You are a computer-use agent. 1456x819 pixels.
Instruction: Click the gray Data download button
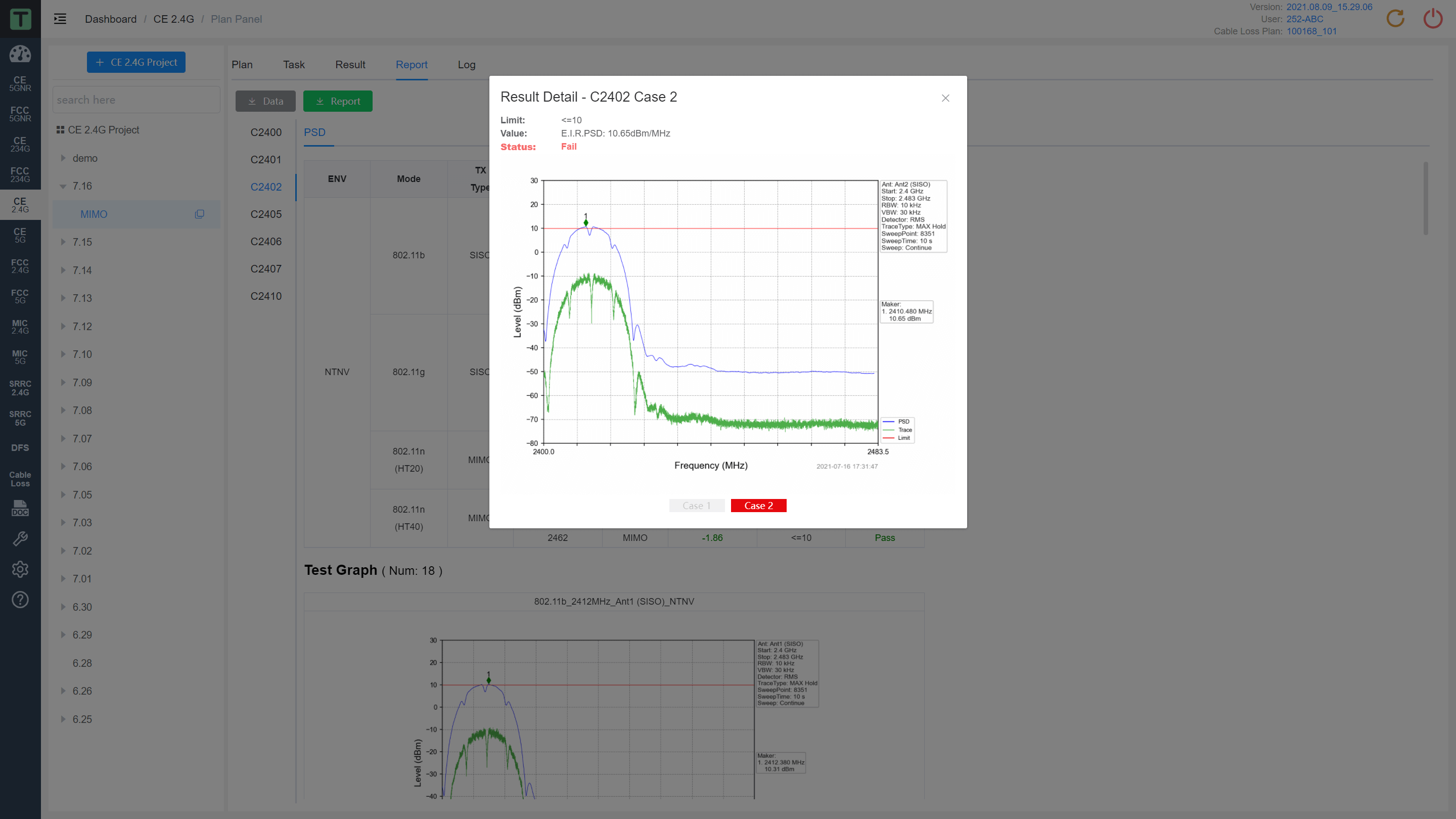[x=265, y=101]
